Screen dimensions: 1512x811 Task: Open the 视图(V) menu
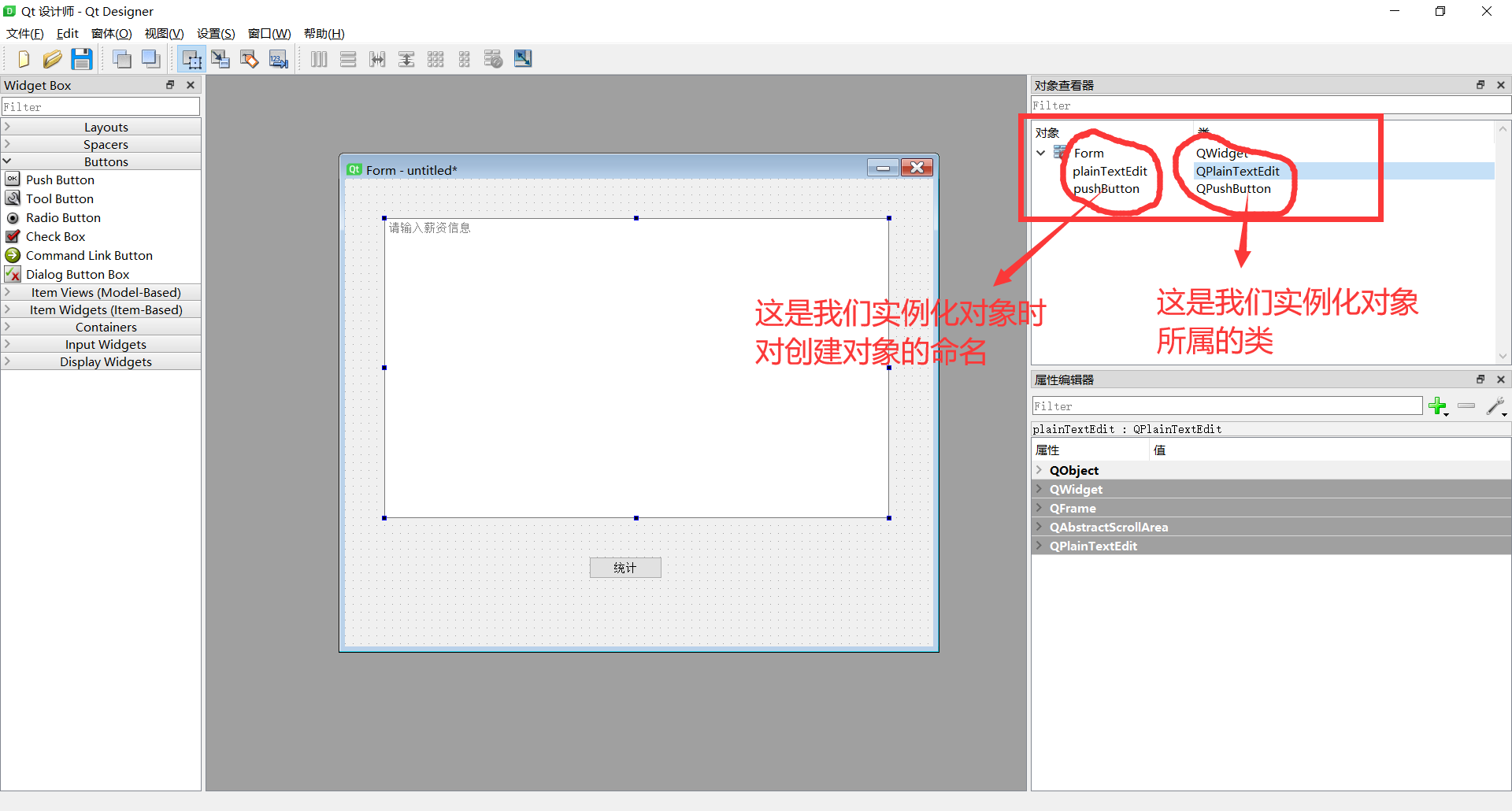click(x=164, y=33)
